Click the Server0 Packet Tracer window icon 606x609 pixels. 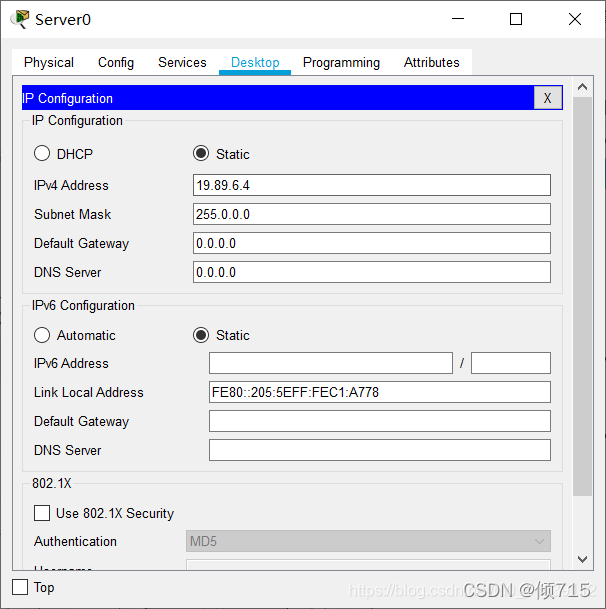click(x=20, y=19)
